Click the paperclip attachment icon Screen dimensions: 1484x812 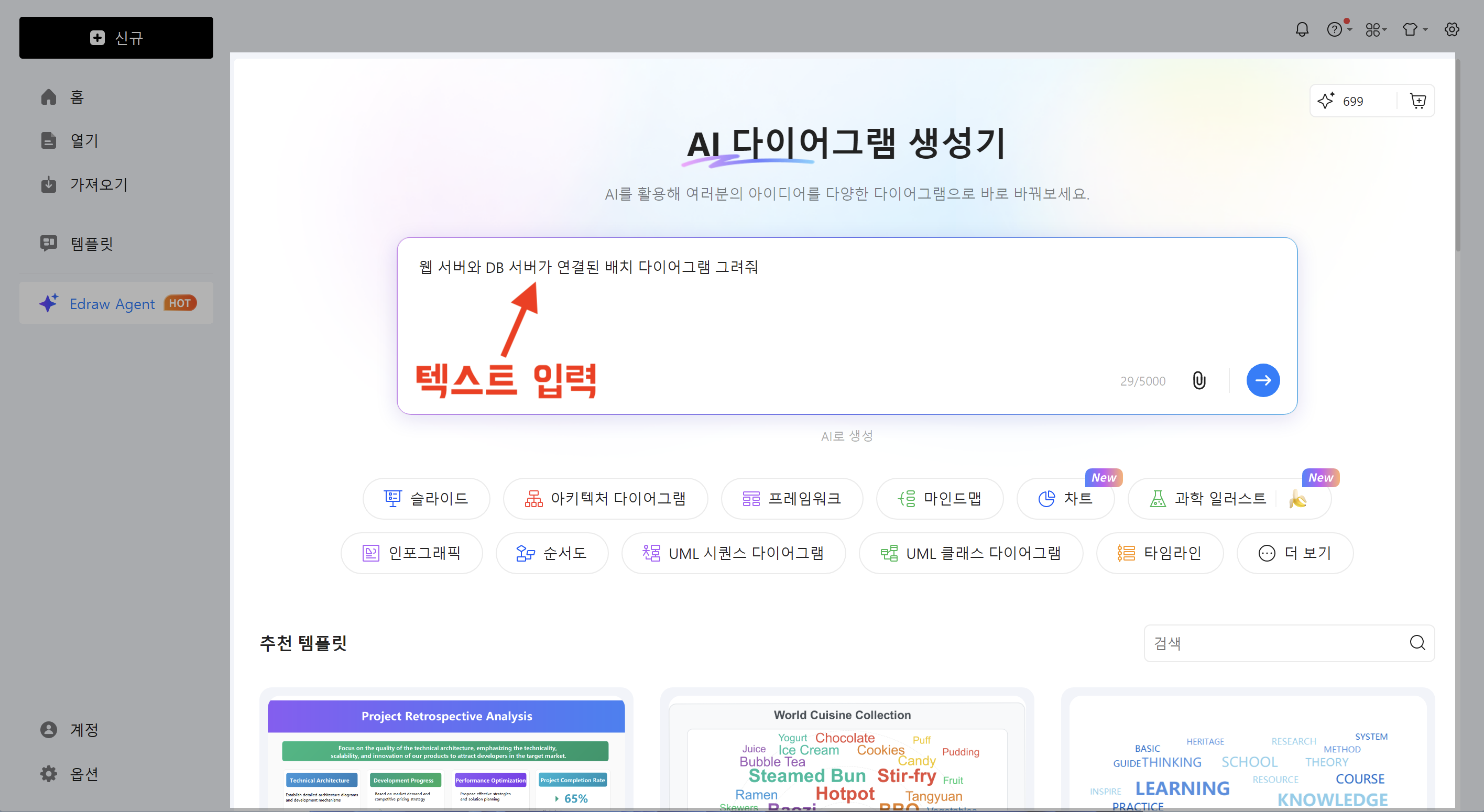point(1198,381)
